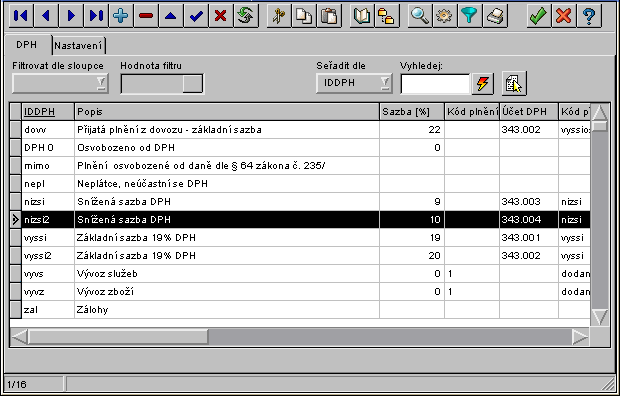
Task: Click the green refresh arrows icon
Action: point(246,16)
